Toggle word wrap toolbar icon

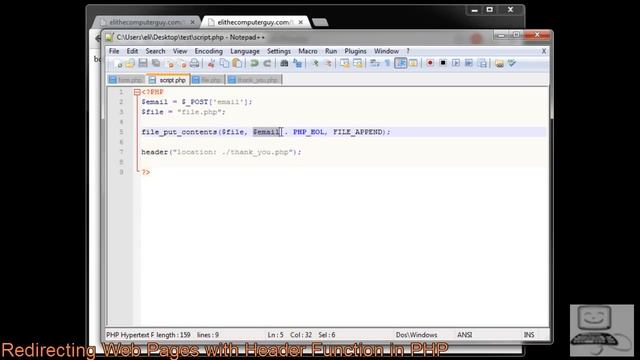[375, 63]
